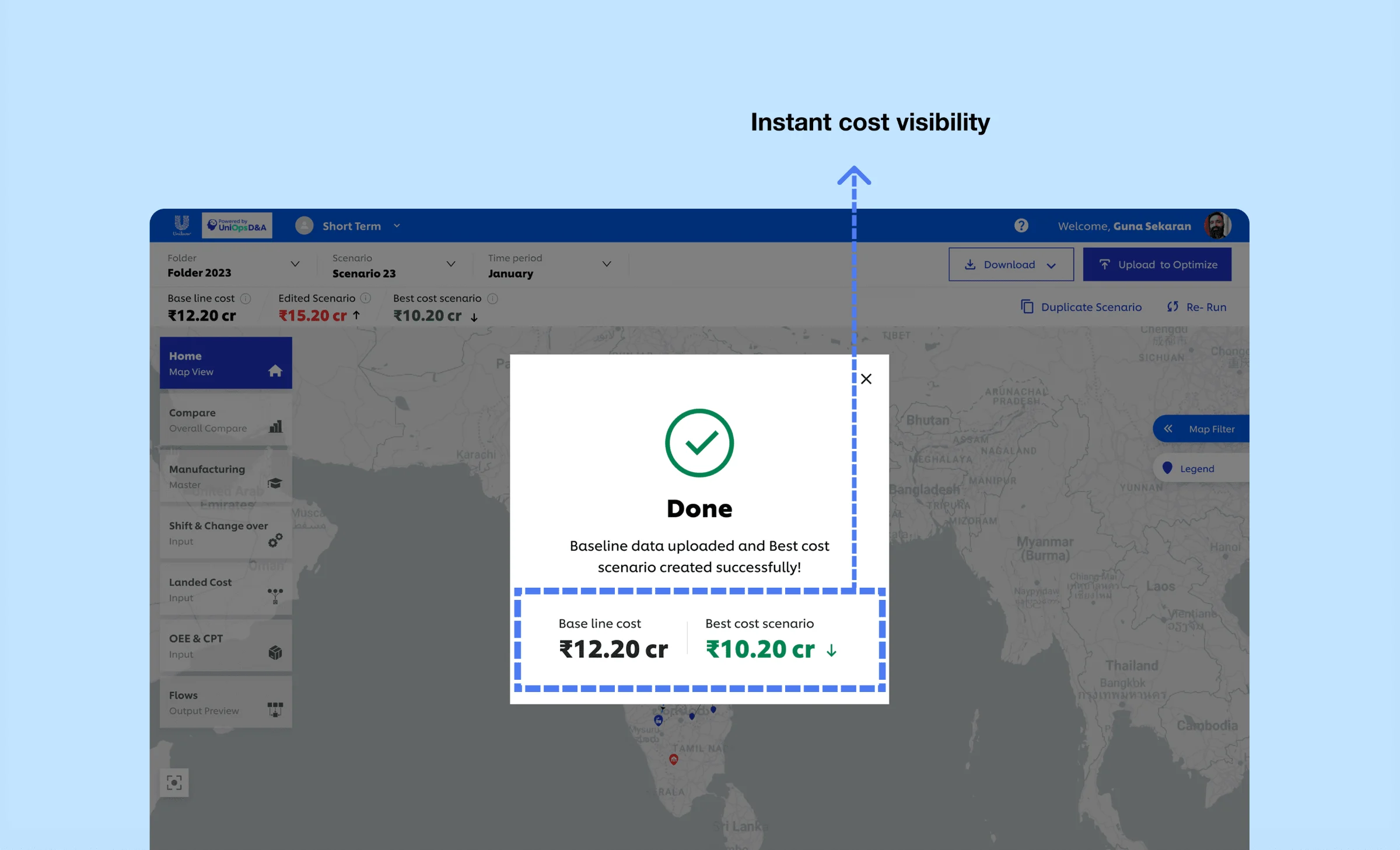1400x850 pixels.
Task: Open the Folder 2023 dropdown
Action: coord(233,265)
